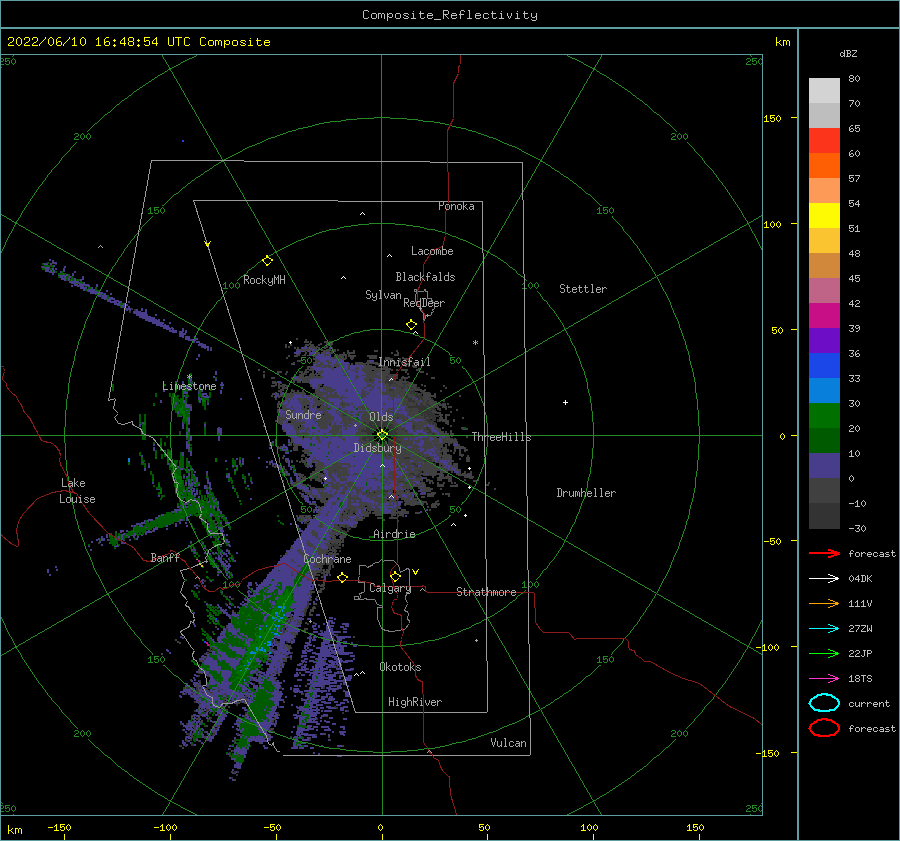Click the RockyMH label
This screenshot has height=841, width=900.
click(x=264, y=280)
